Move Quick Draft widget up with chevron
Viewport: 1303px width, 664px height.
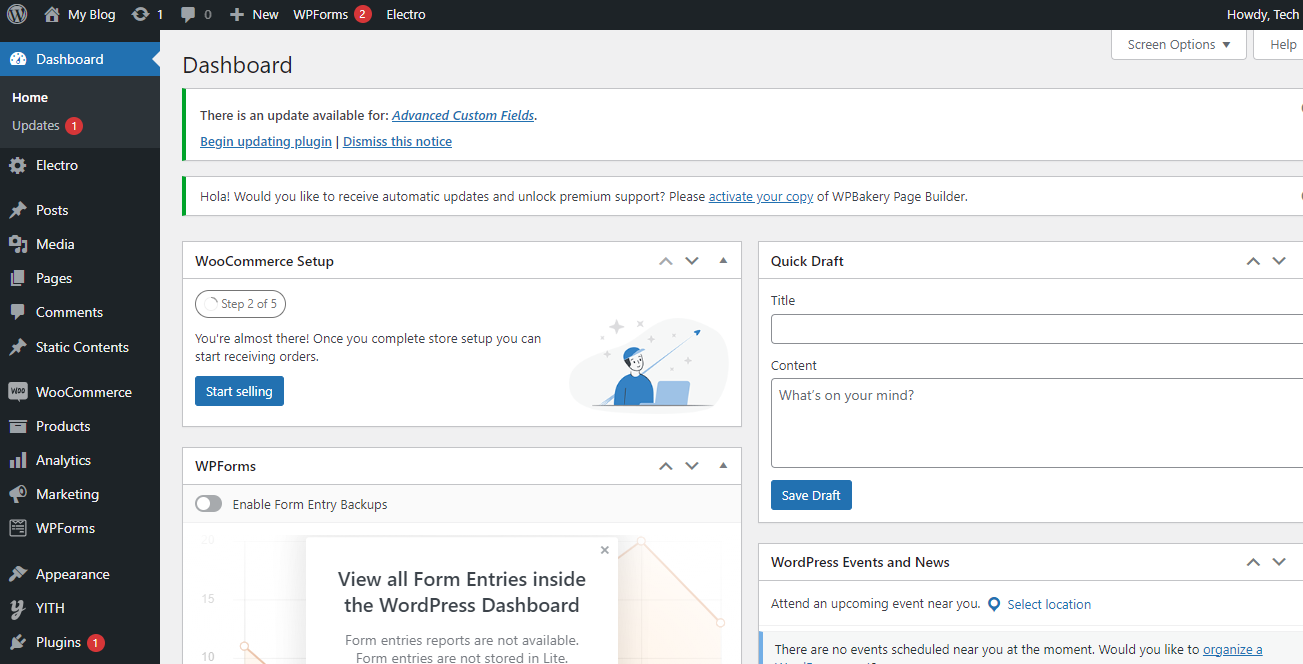click(x=1253, y=261)
